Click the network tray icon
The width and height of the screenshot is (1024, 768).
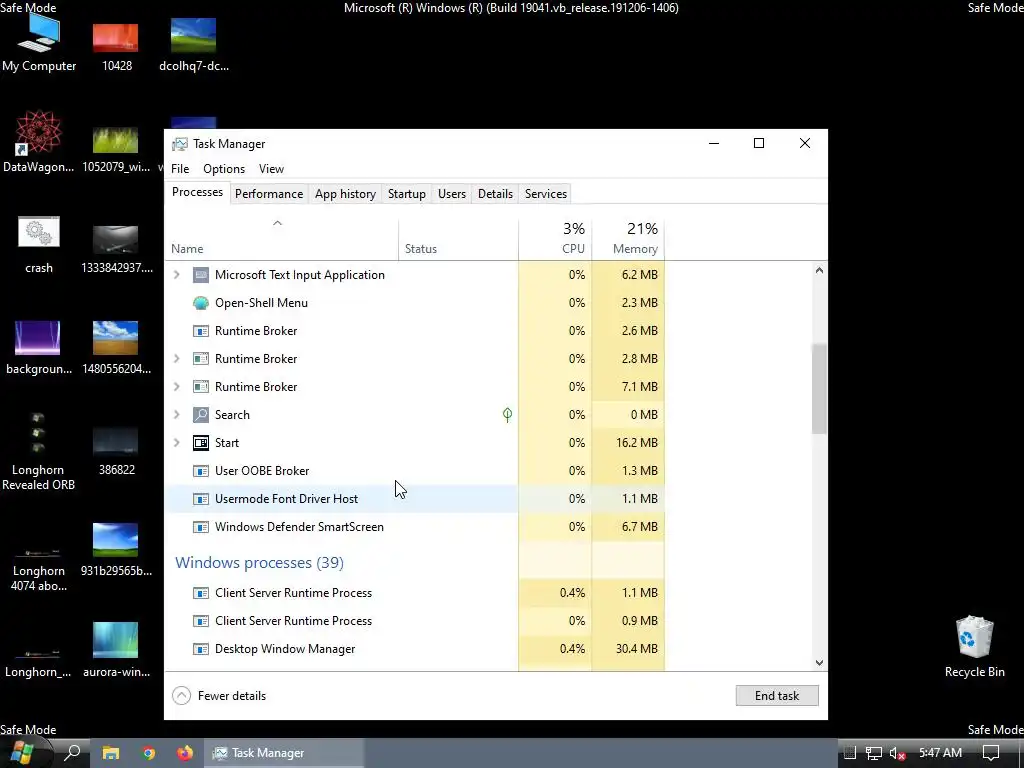(874, 753)
